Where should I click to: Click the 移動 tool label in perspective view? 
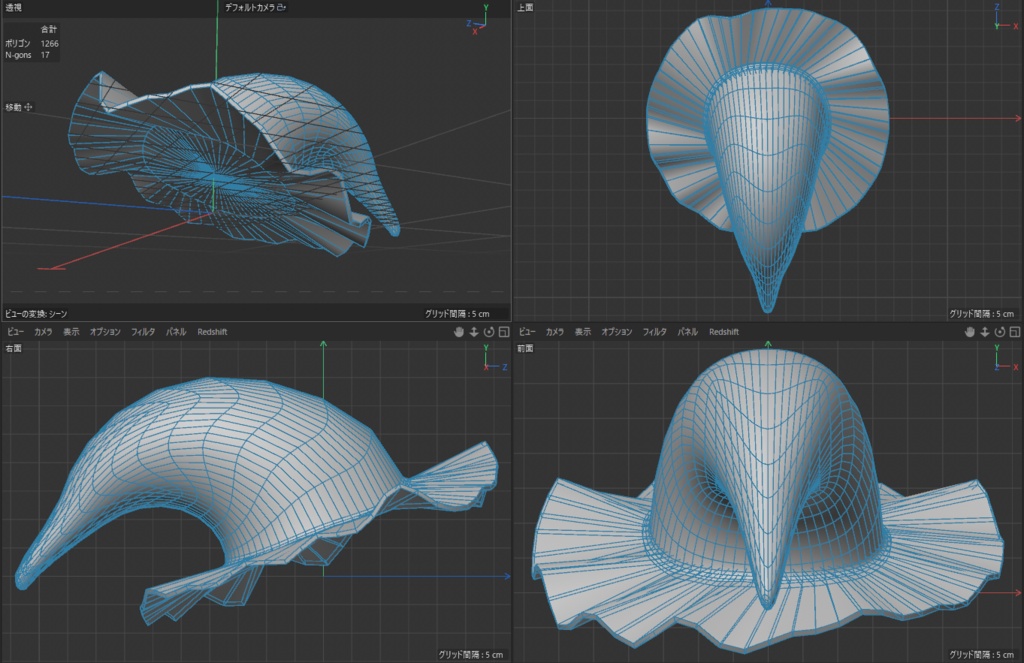(14, 107)
